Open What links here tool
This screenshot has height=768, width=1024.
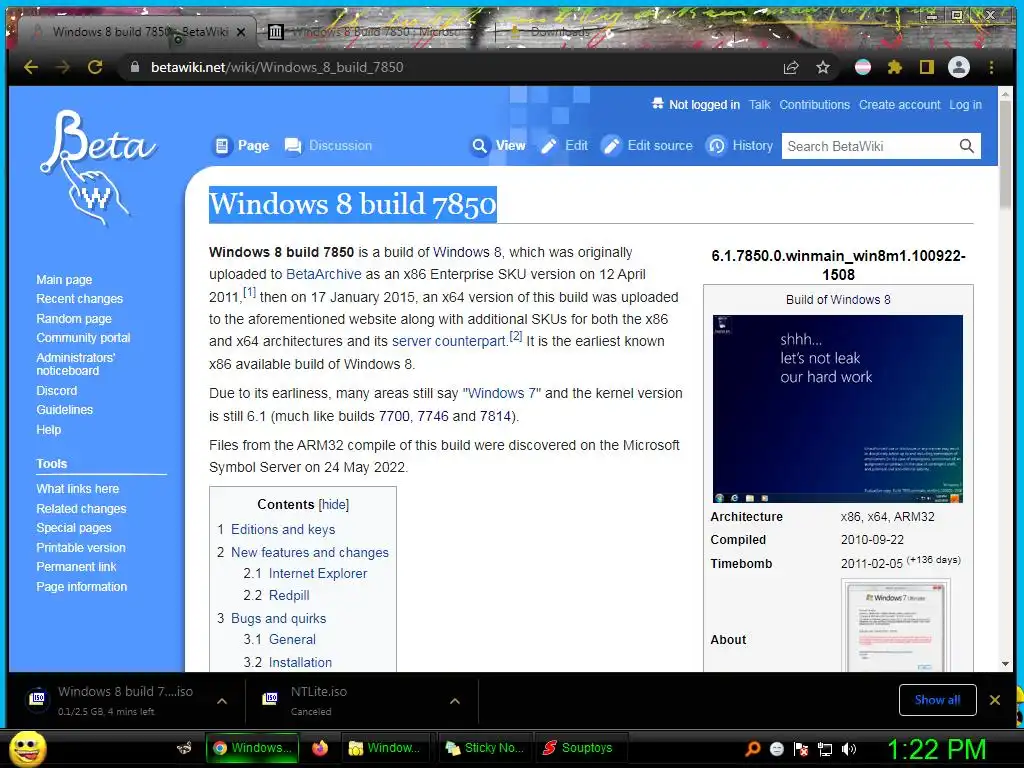[78, 488]
